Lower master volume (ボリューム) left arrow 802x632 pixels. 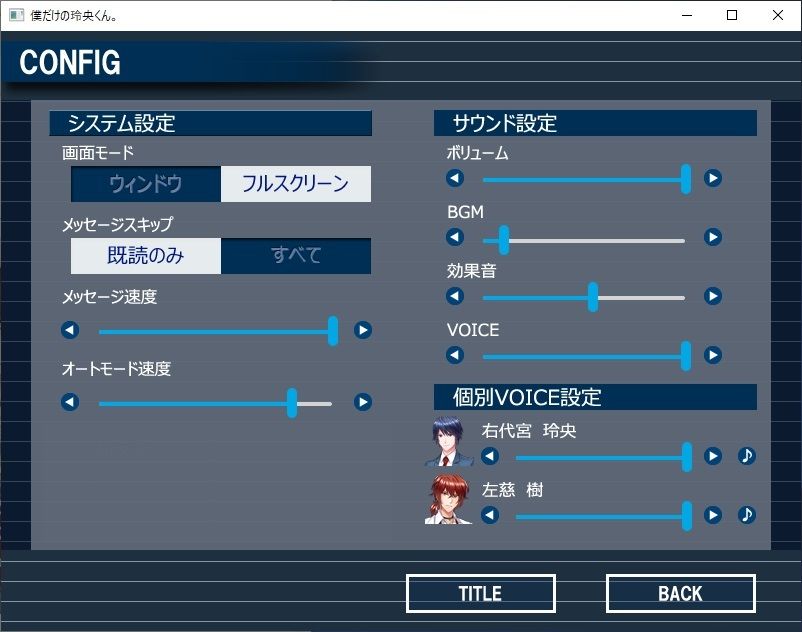tap(455, 178)
